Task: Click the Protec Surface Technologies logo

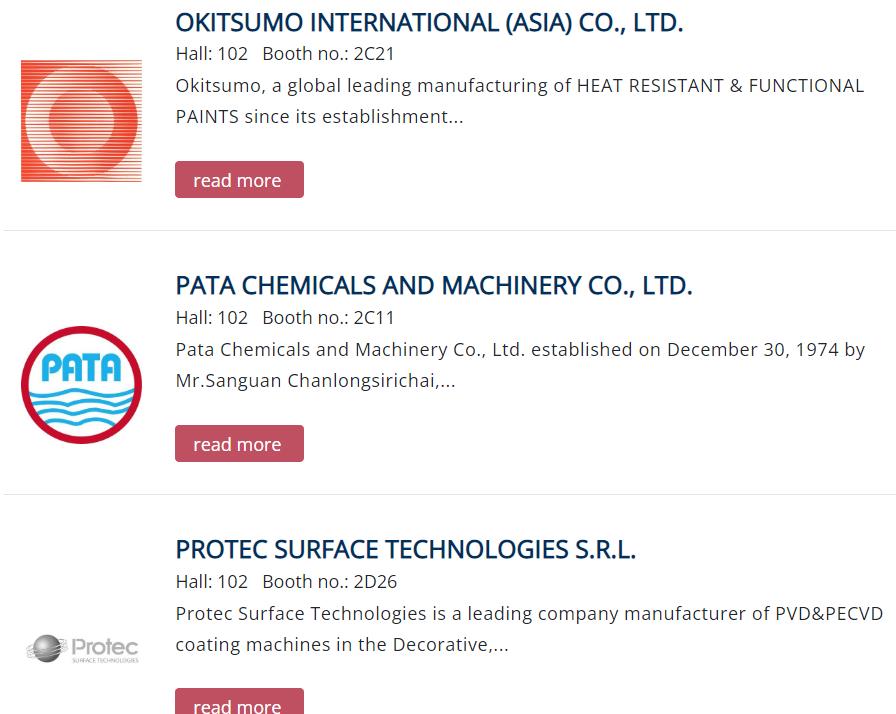Action: pyautogui.click(x=82, y=649)
